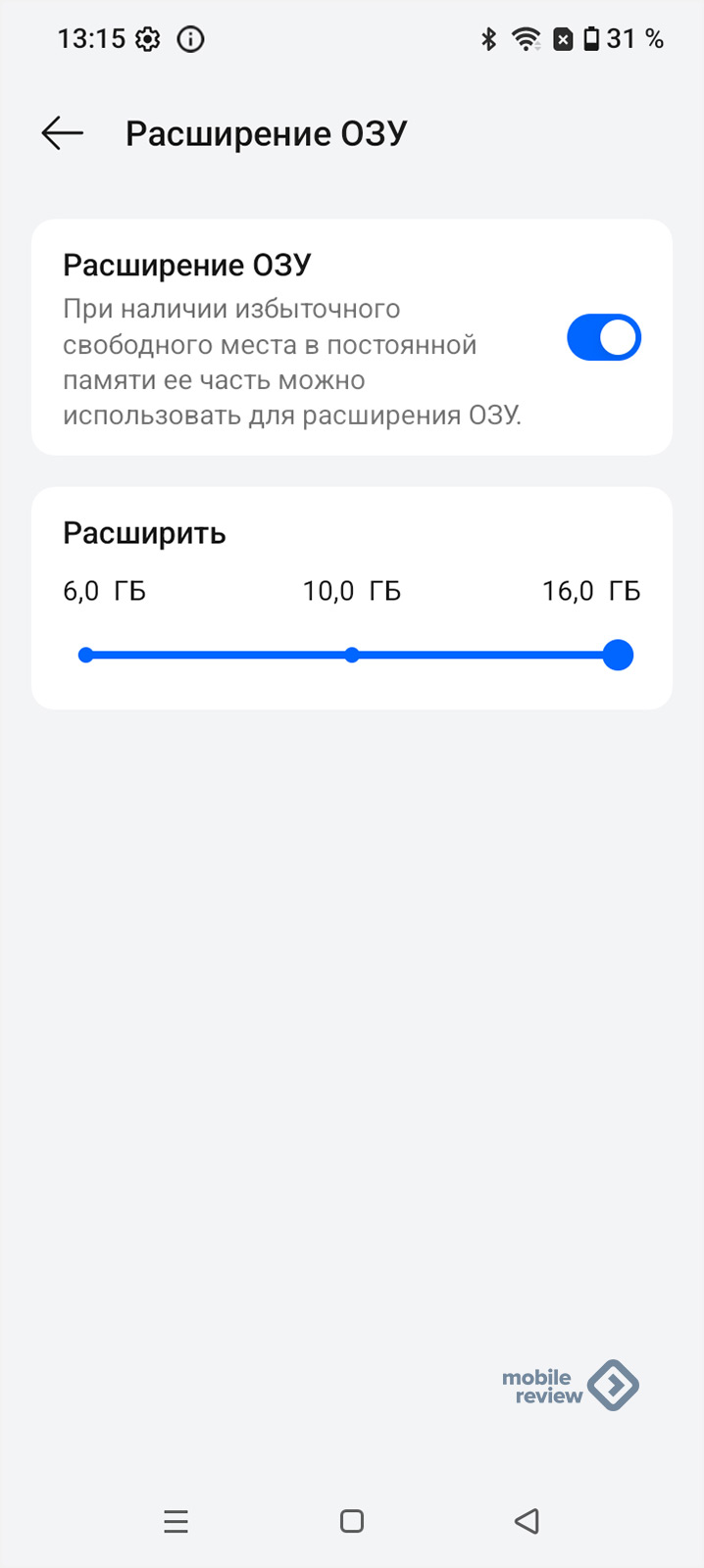Tap the back arrow icon

62,133
